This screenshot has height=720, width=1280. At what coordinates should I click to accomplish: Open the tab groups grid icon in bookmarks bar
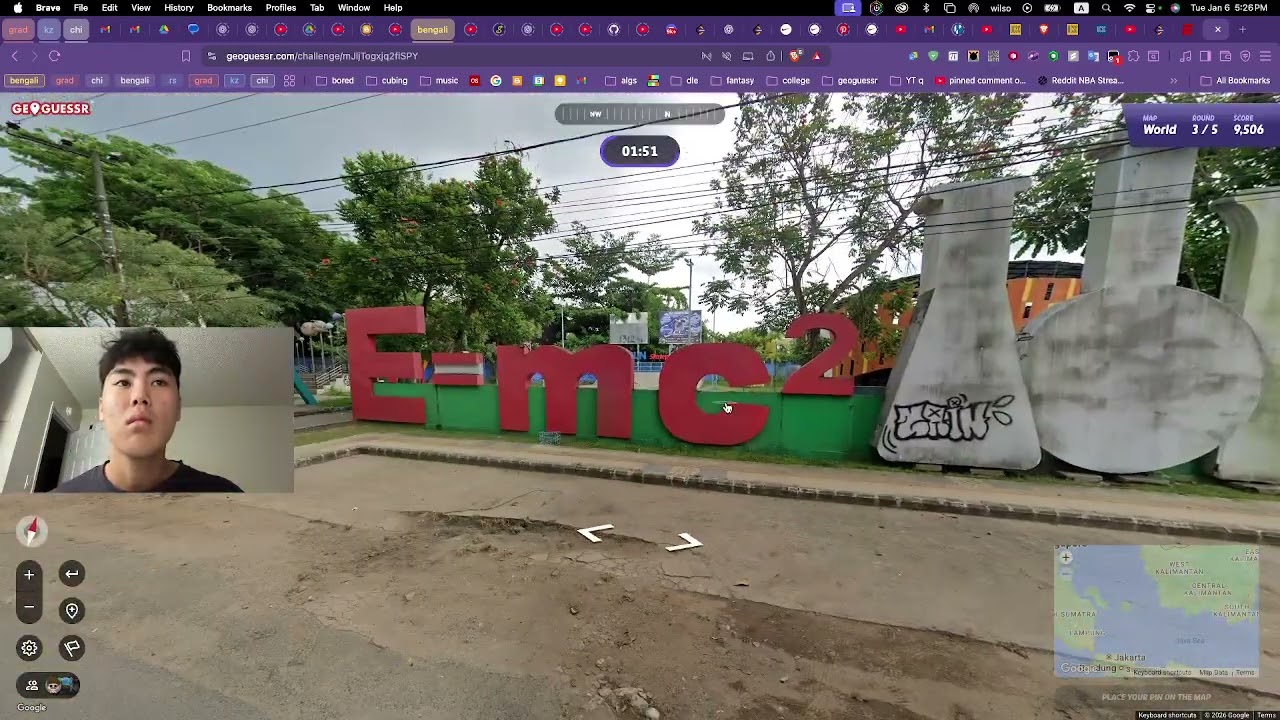pyautogui.click(x=289, y=80)
